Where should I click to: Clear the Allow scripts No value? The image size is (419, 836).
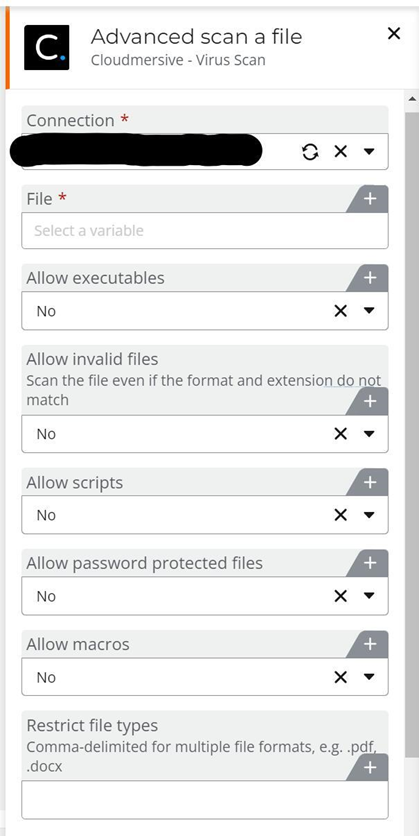pos(341,515)
